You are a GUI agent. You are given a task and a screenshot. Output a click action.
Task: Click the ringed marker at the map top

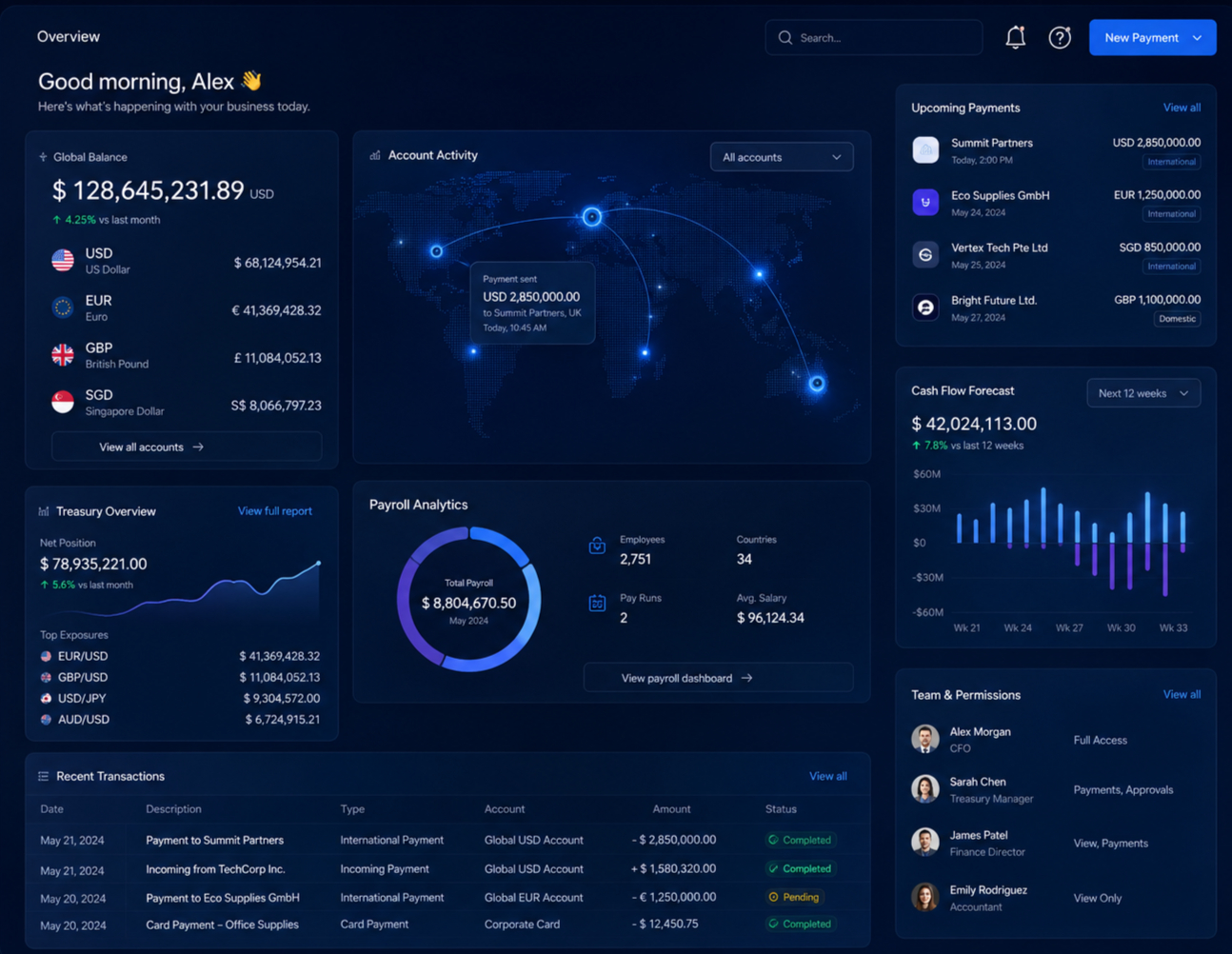point(592,217)
